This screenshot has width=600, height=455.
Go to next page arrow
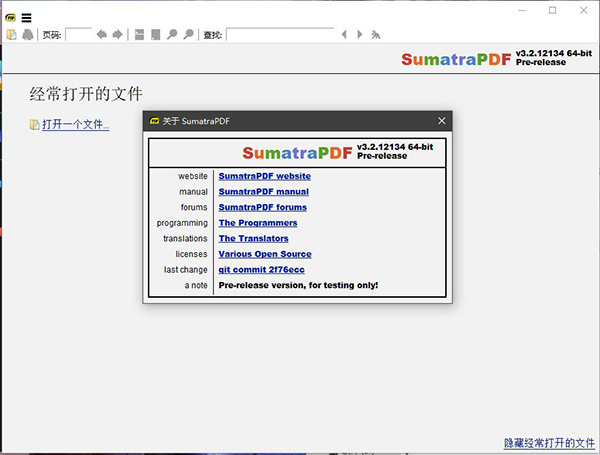coord(117,34)
